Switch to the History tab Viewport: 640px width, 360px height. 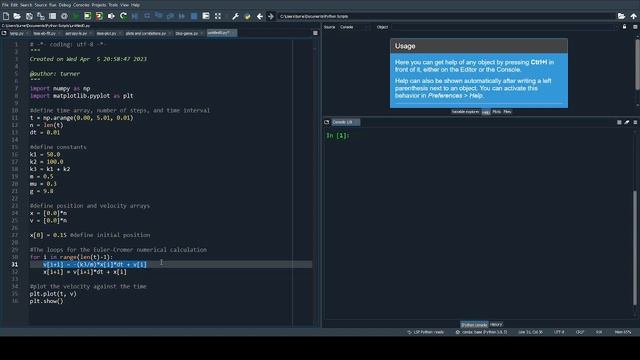[496, 324]
